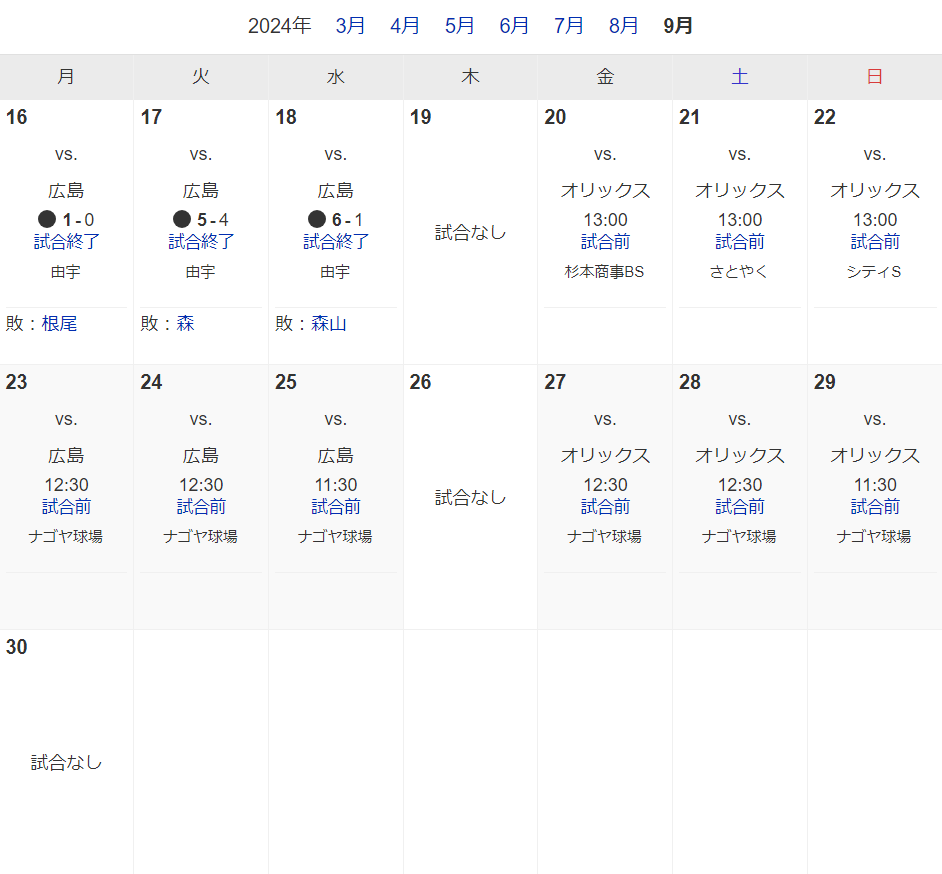Click the loss mark beside score 5-4
This screenshot has height=874, width=942.
(x=182, y=219)
